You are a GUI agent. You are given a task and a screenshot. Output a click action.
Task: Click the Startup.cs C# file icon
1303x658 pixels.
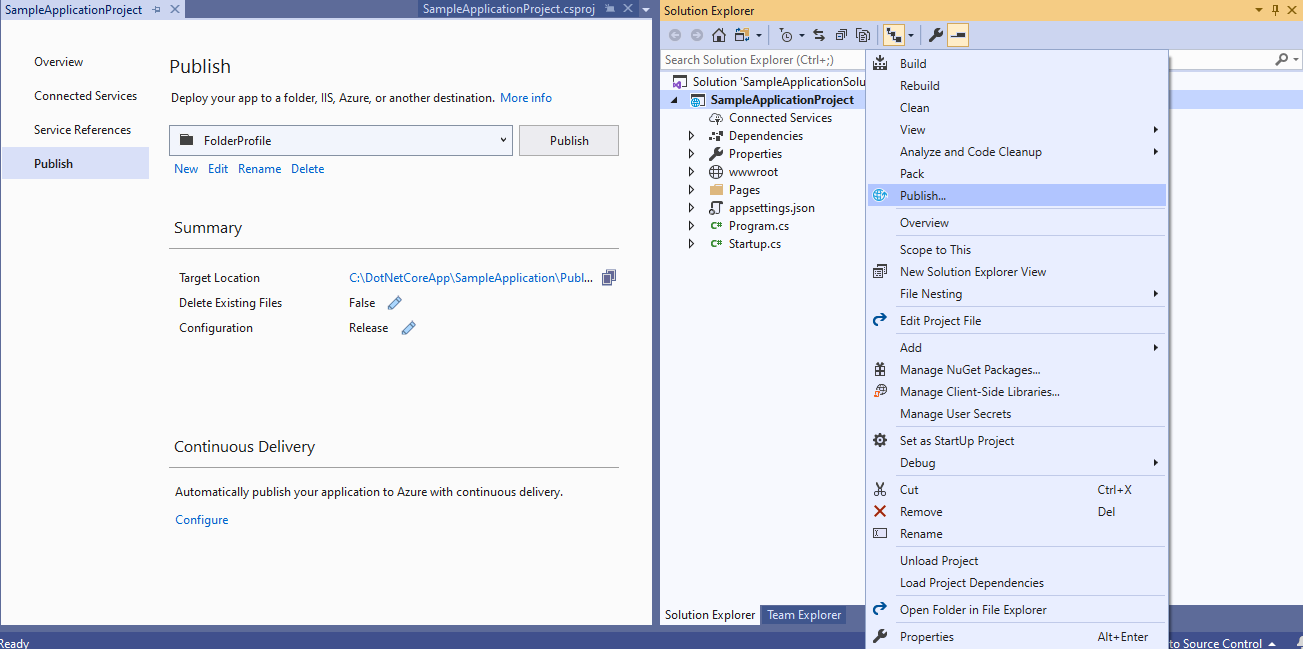[x=716, y=244]
